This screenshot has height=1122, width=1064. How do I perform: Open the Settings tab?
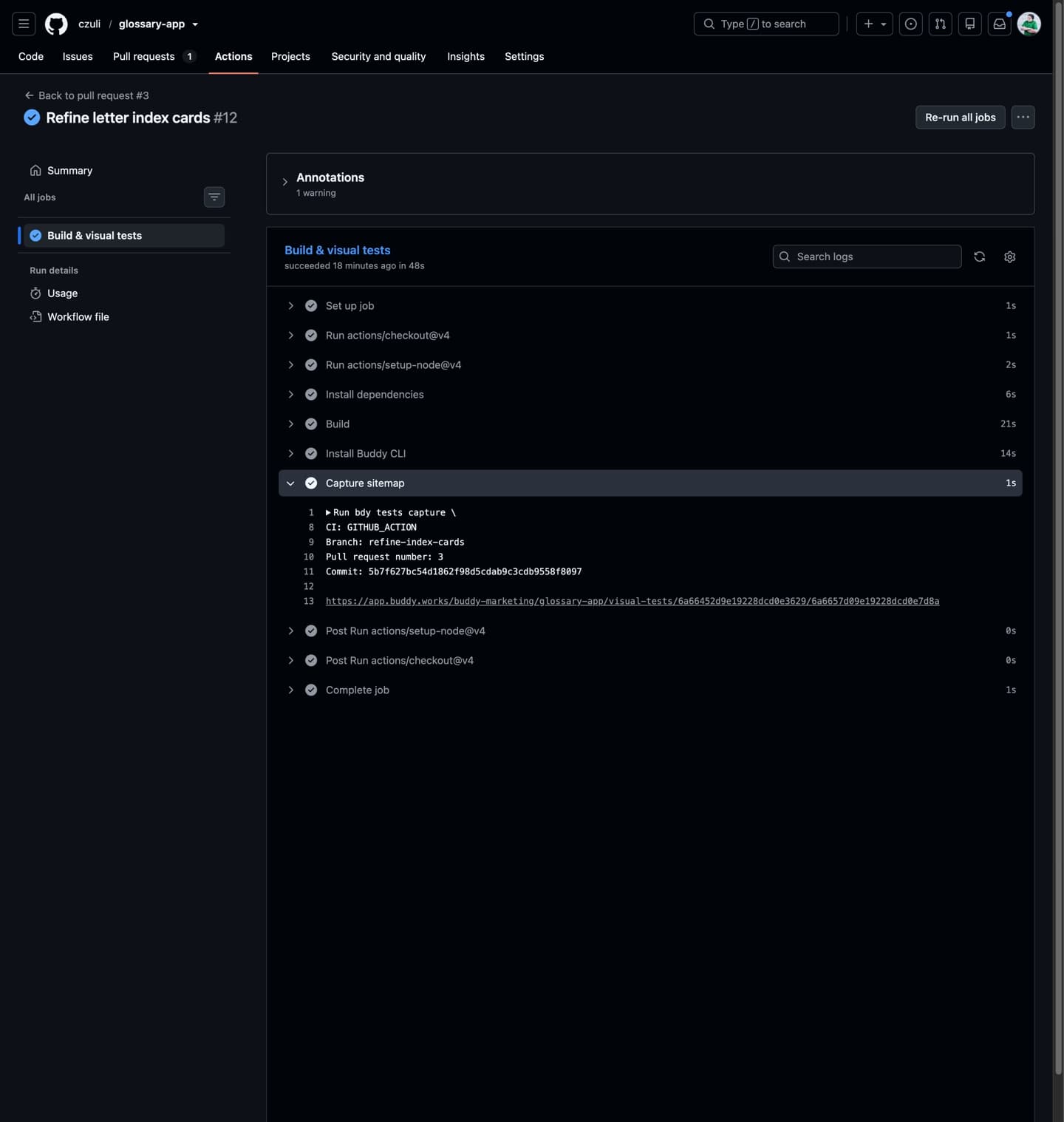pyautogui.click(x=524, y=56)
